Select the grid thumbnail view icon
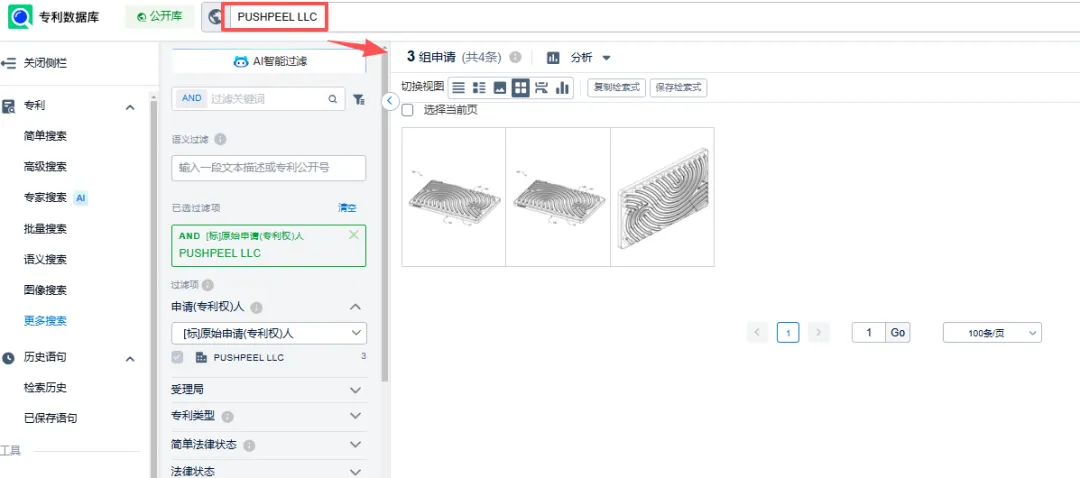The height and width of the screenshot is (478, 1080). pyautogui.click(x=521, y=87)
